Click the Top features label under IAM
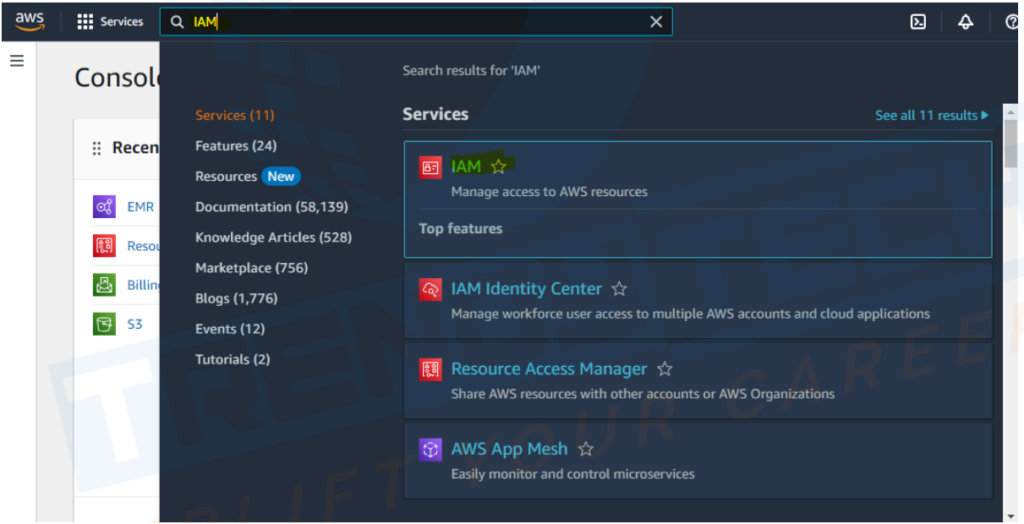Image resolution: width=1024 pixels, height=524 pixels. coord(460,229)
